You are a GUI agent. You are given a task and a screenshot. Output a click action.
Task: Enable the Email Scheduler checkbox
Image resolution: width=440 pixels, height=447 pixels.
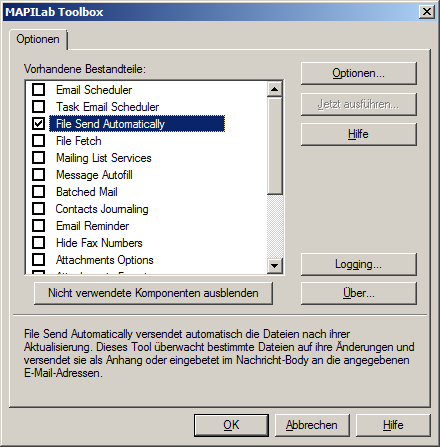pyautogui.click(x=38, y=90)
